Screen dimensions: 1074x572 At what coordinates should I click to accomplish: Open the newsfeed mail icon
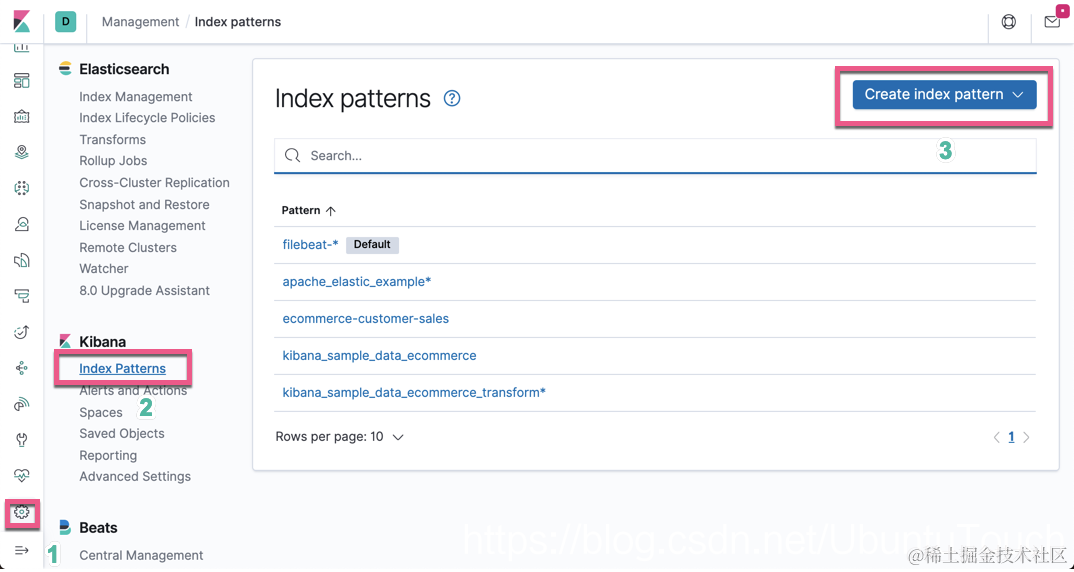1052,22
